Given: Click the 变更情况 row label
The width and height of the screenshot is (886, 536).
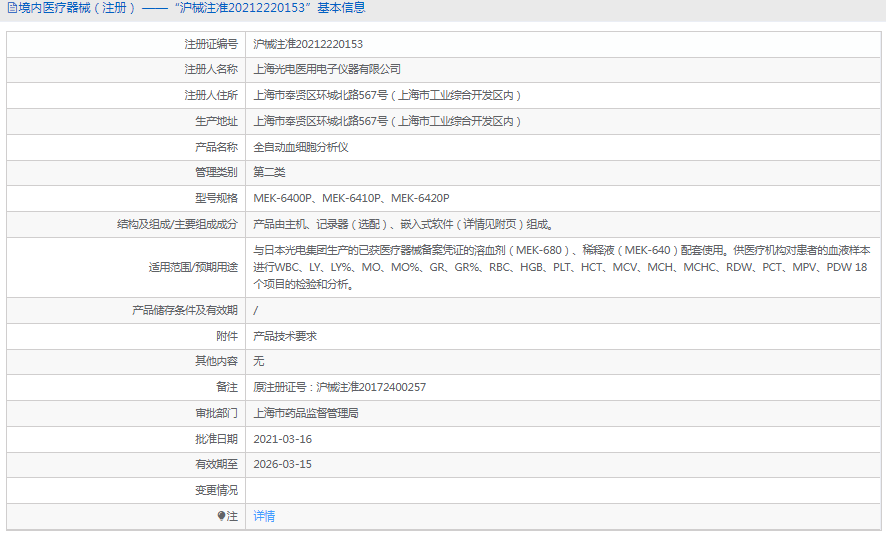Looking at the screenshot, I should pos(216,490).
